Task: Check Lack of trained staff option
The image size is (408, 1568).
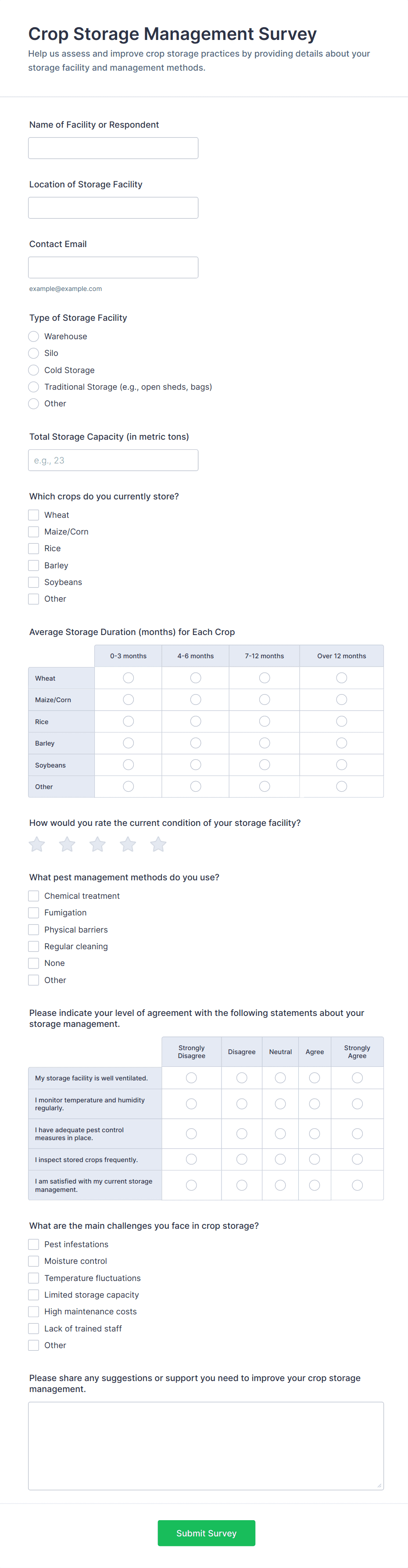Action: coord(33,1328)
